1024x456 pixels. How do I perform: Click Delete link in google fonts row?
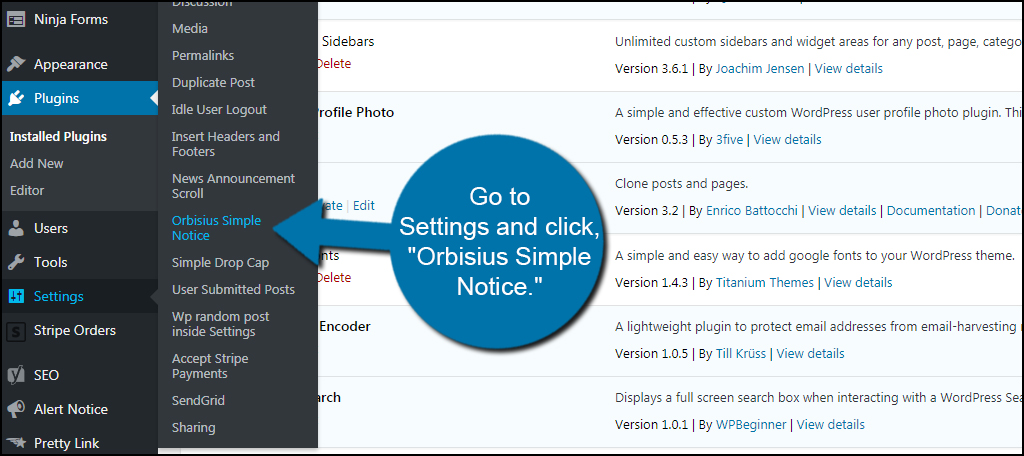tap(334, 278)
